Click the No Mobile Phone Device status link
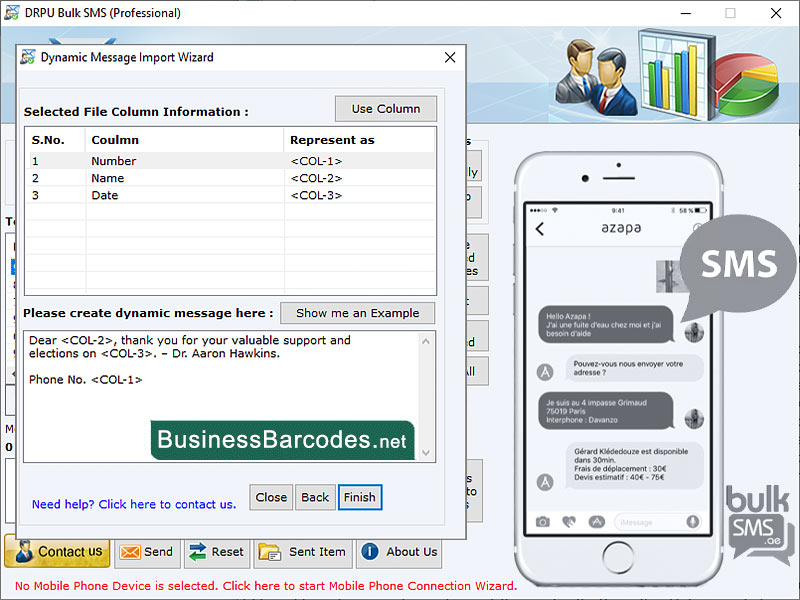 pyautogui.click(x=266, y=586)
